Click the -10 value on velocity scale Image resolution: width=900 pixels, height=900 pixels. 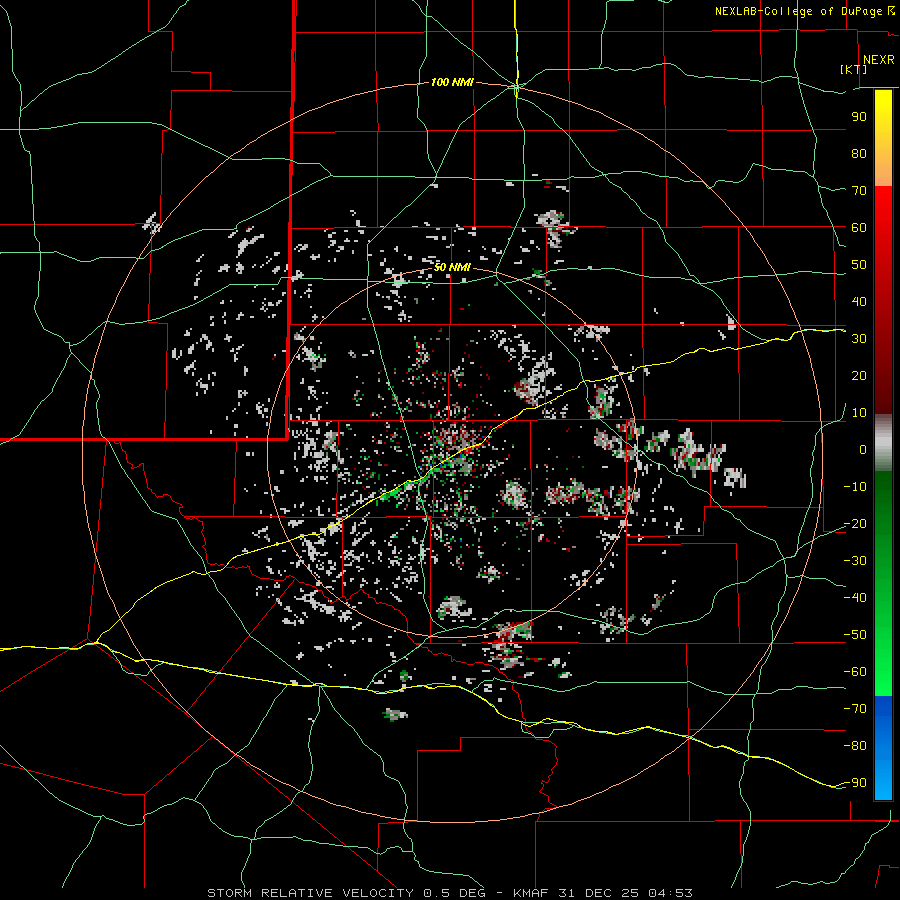click(855, 487)
